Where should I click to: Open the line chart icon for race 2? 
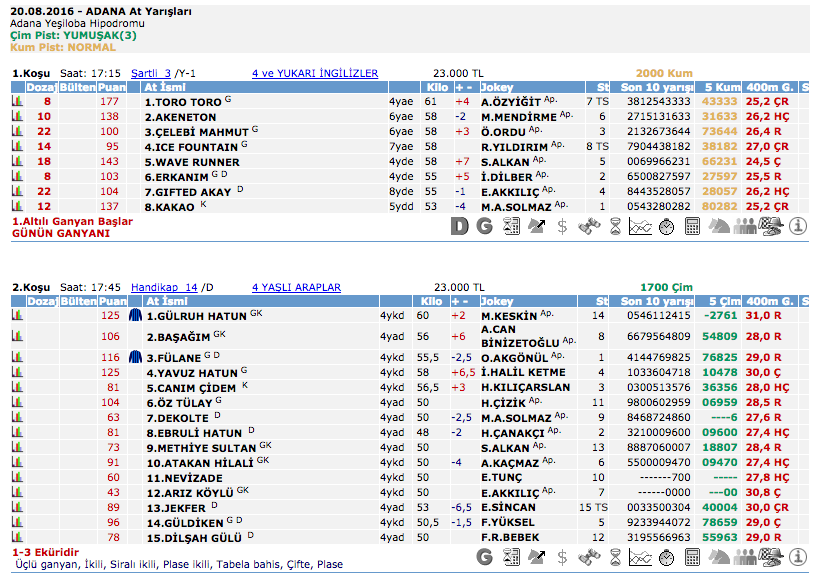(640, 555)
